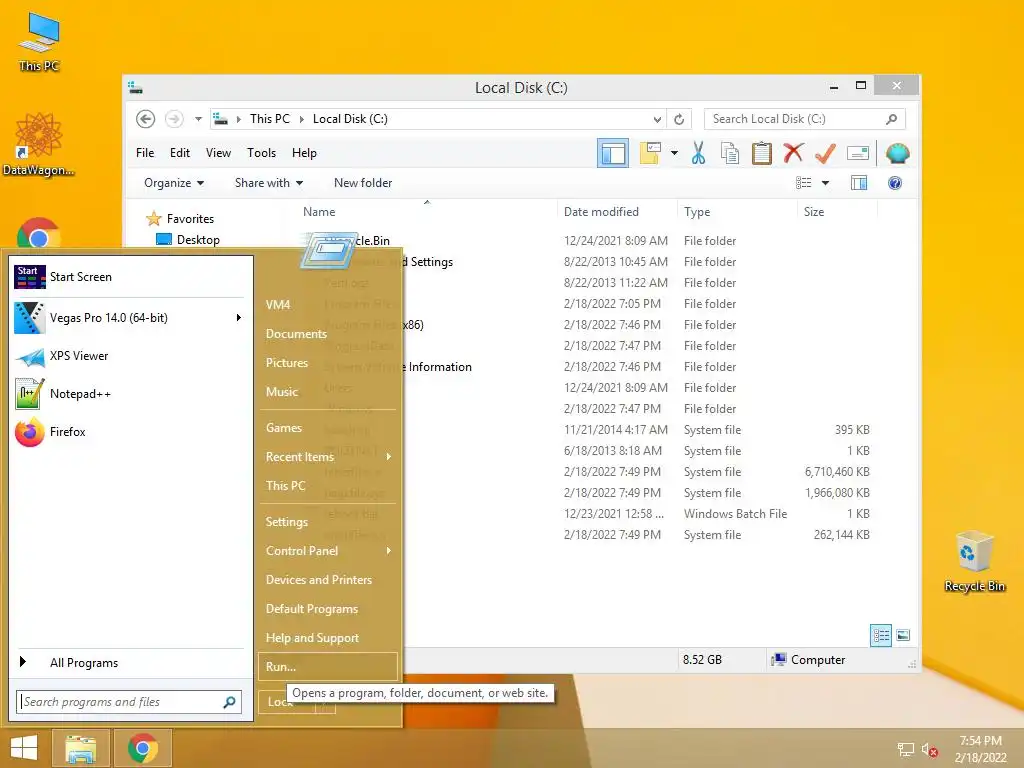Image resolution: width=1024 pixels, height=768 pixels.
Task: Click the Explorer forward arrow
Action: 174,119
